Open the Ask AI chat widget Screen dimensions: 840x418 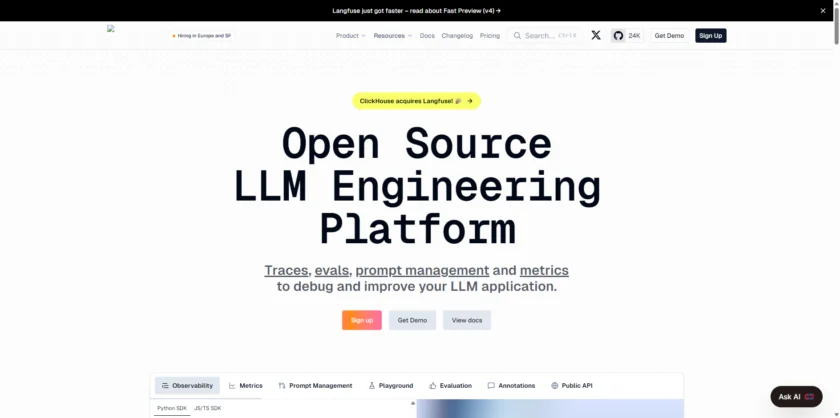click(795, 396)
